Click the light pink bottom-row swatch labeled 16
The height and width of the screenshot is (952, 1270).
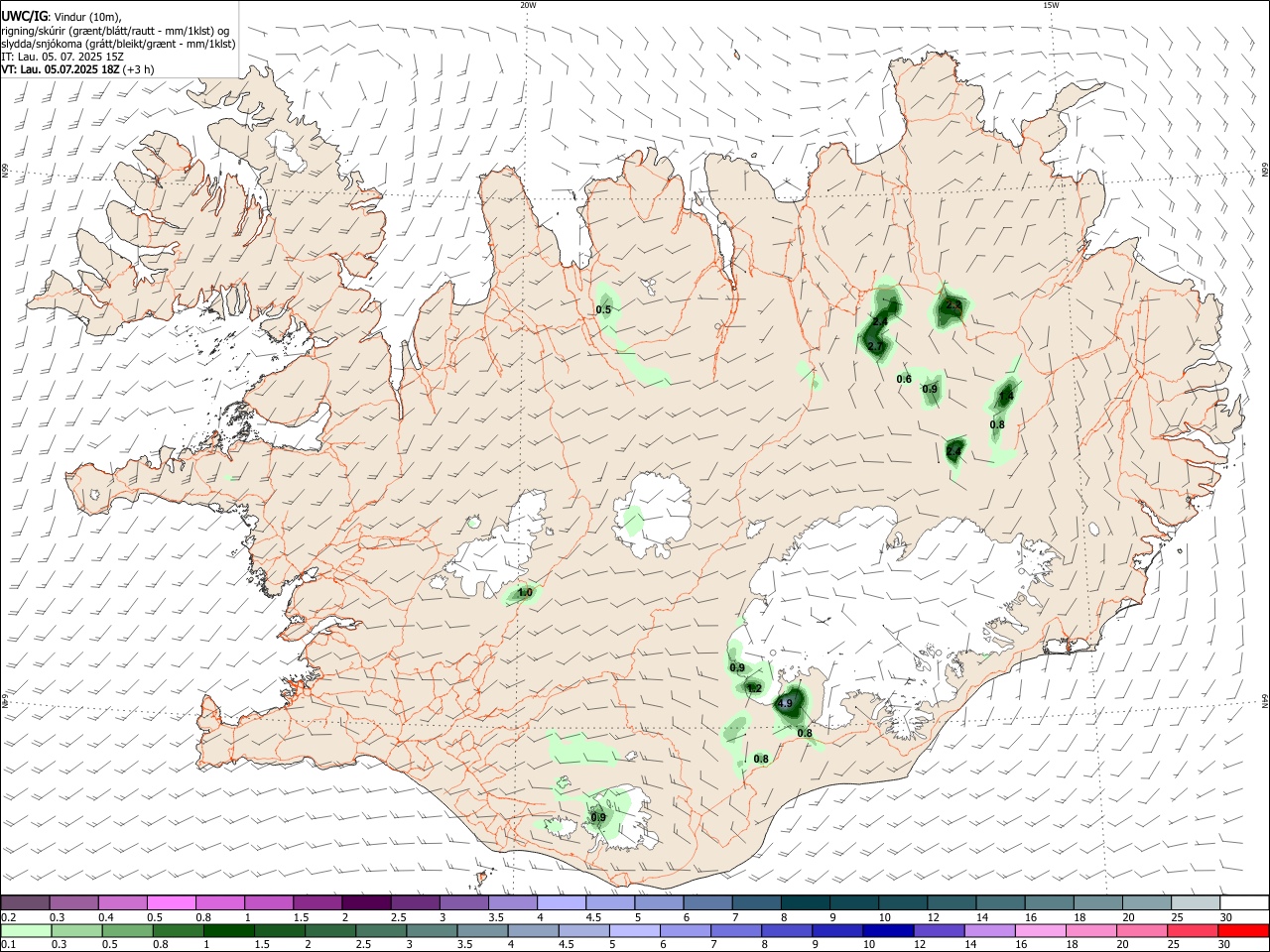click(1041, 931)
